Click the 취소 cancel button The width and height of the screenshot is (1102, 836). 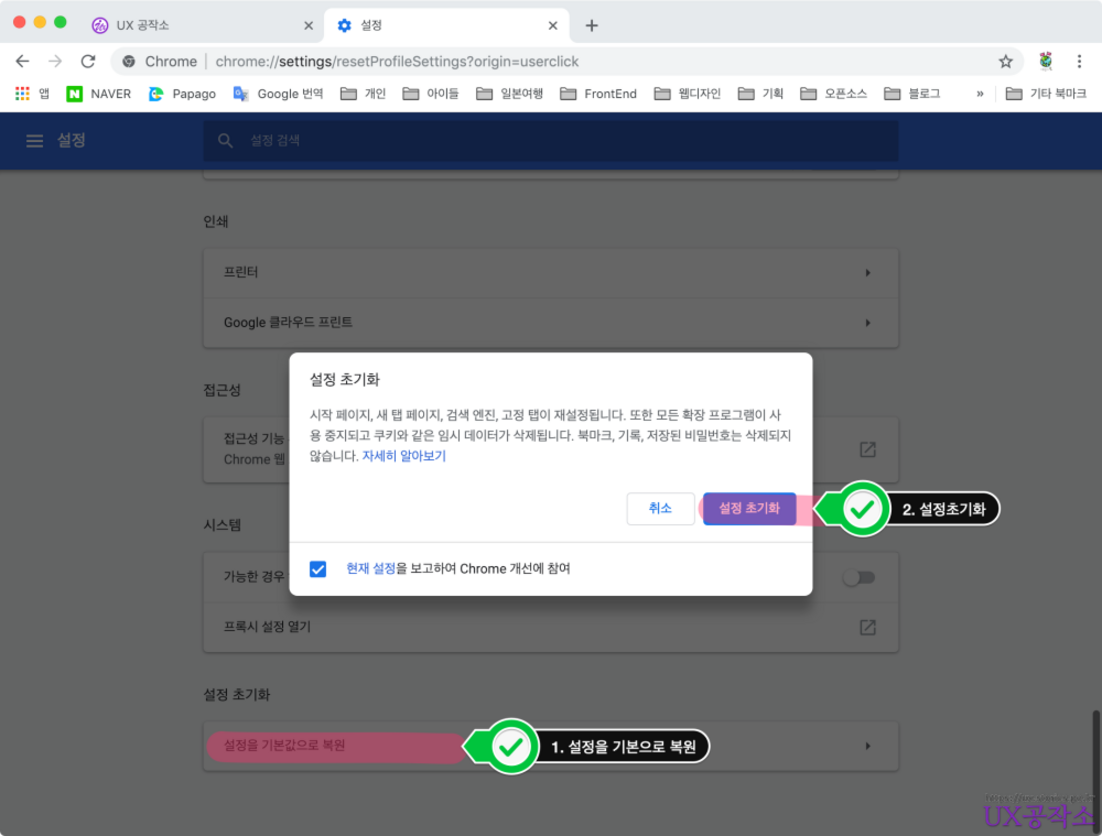click(660, 509)
